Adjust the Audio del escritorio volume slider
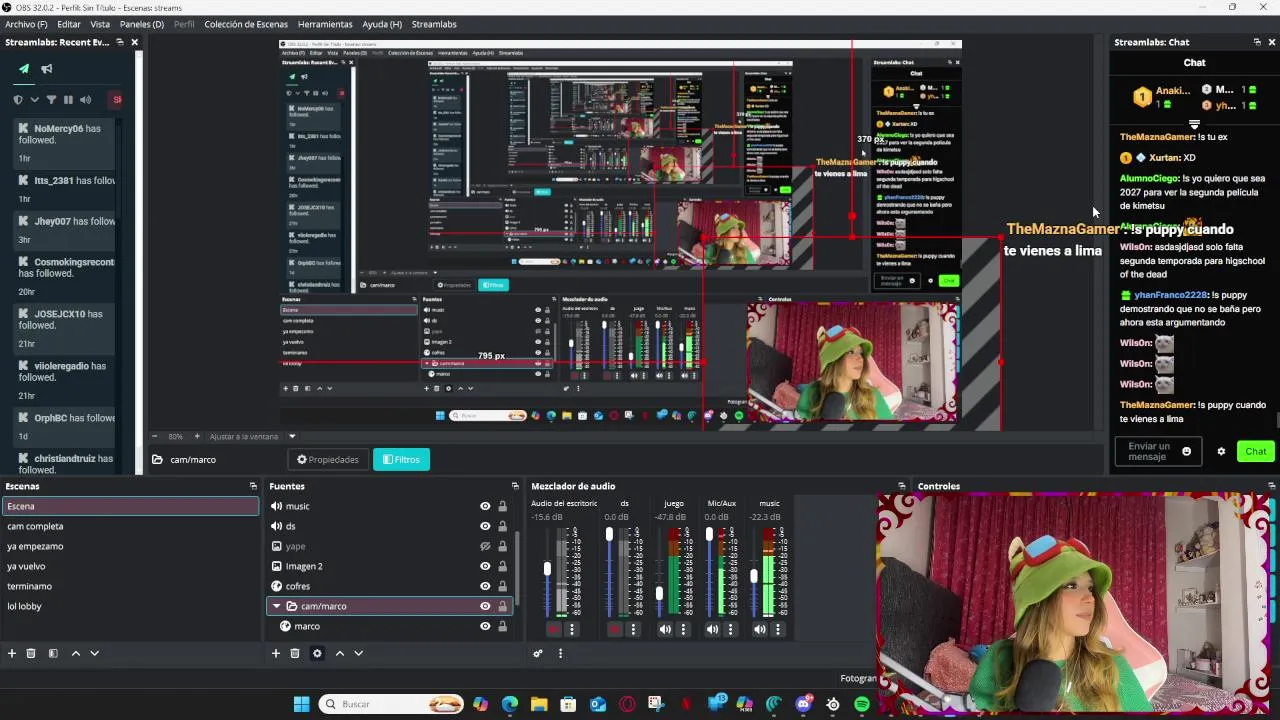 coord(547,569)
